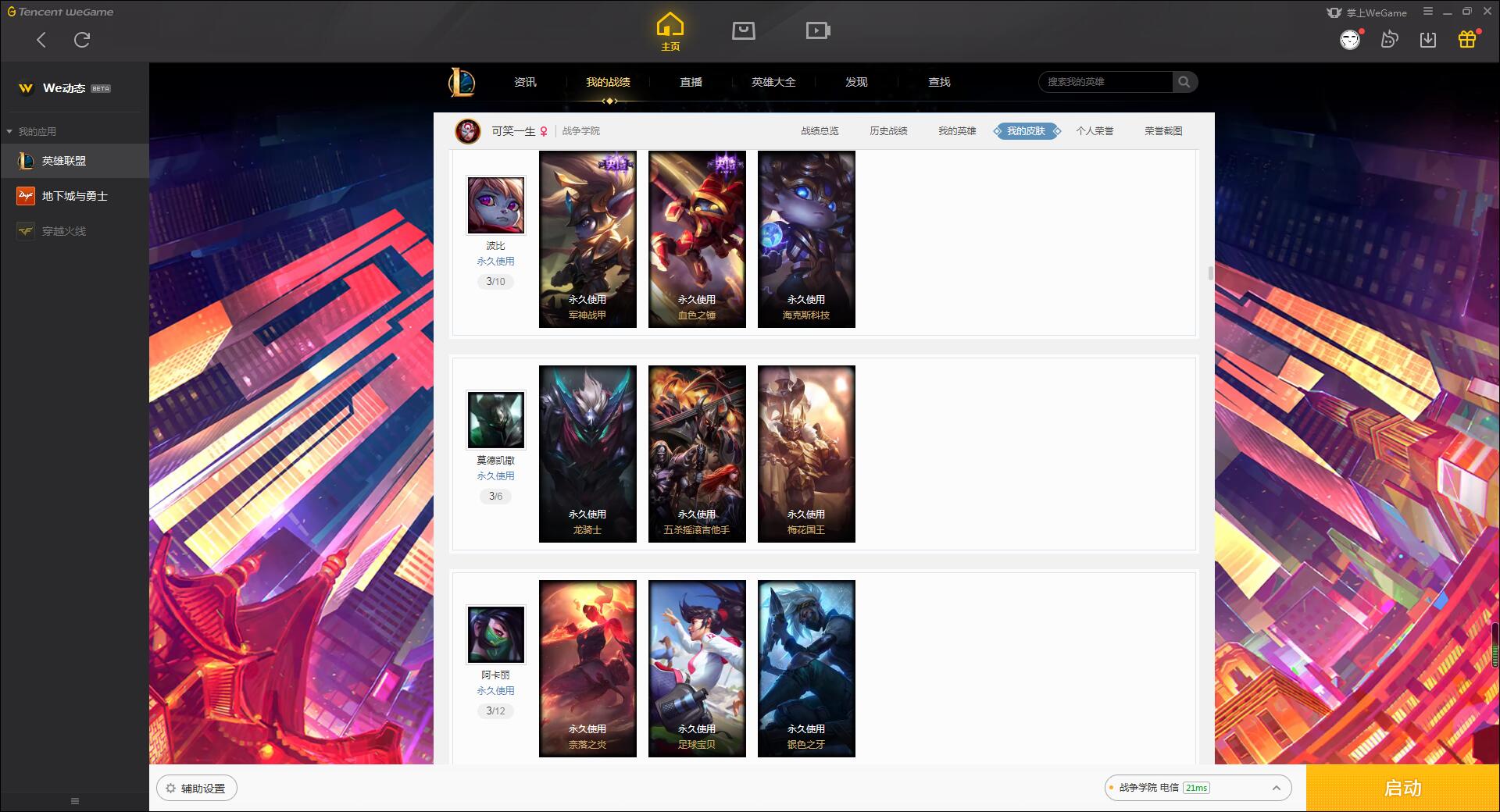
Task: Open the 银色之牙 skin card
Action: [x=806, y=668]
